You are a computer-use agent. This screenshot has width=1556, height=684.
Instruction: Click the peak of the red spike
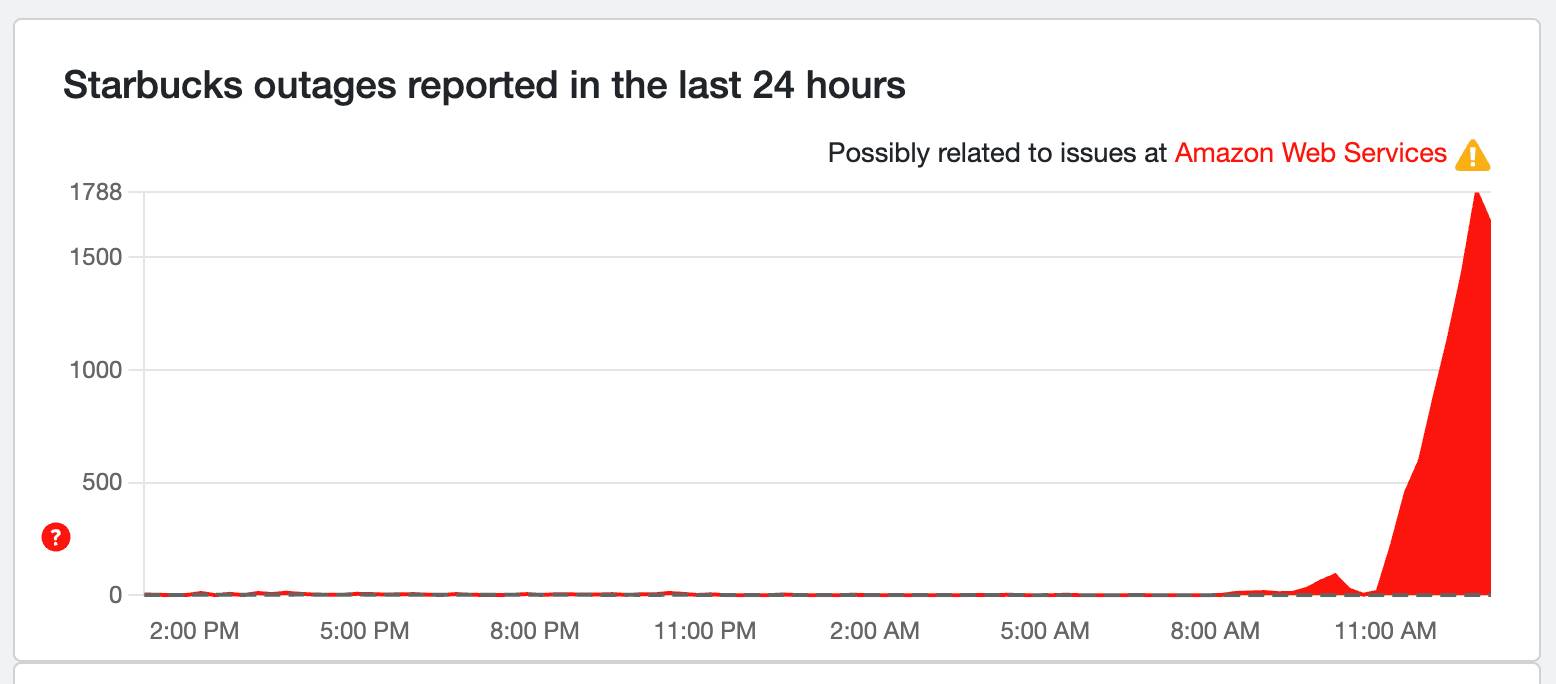[1476, 194]
